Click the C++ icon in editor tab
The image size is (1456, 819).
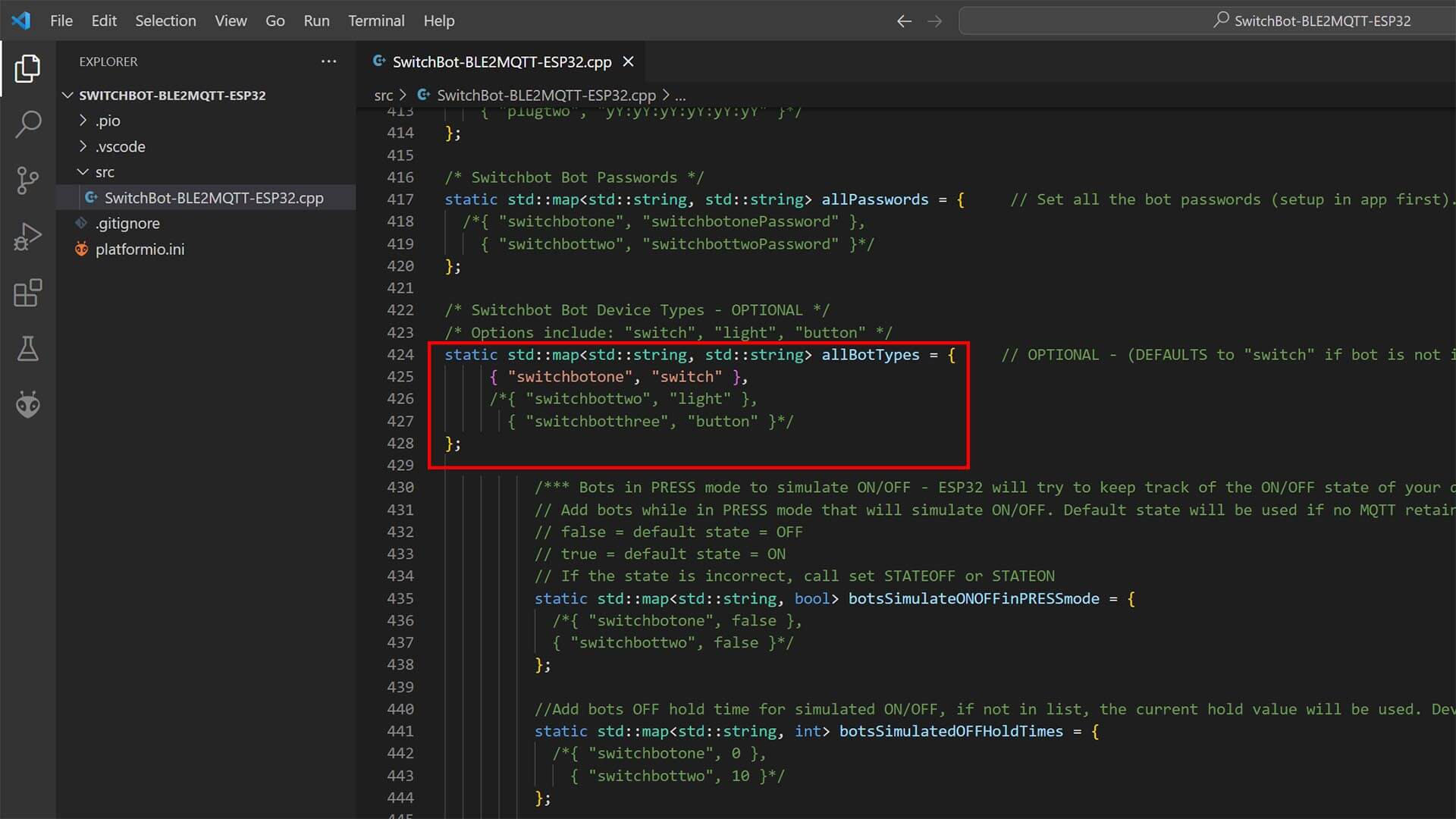click(x=379, y=61)
